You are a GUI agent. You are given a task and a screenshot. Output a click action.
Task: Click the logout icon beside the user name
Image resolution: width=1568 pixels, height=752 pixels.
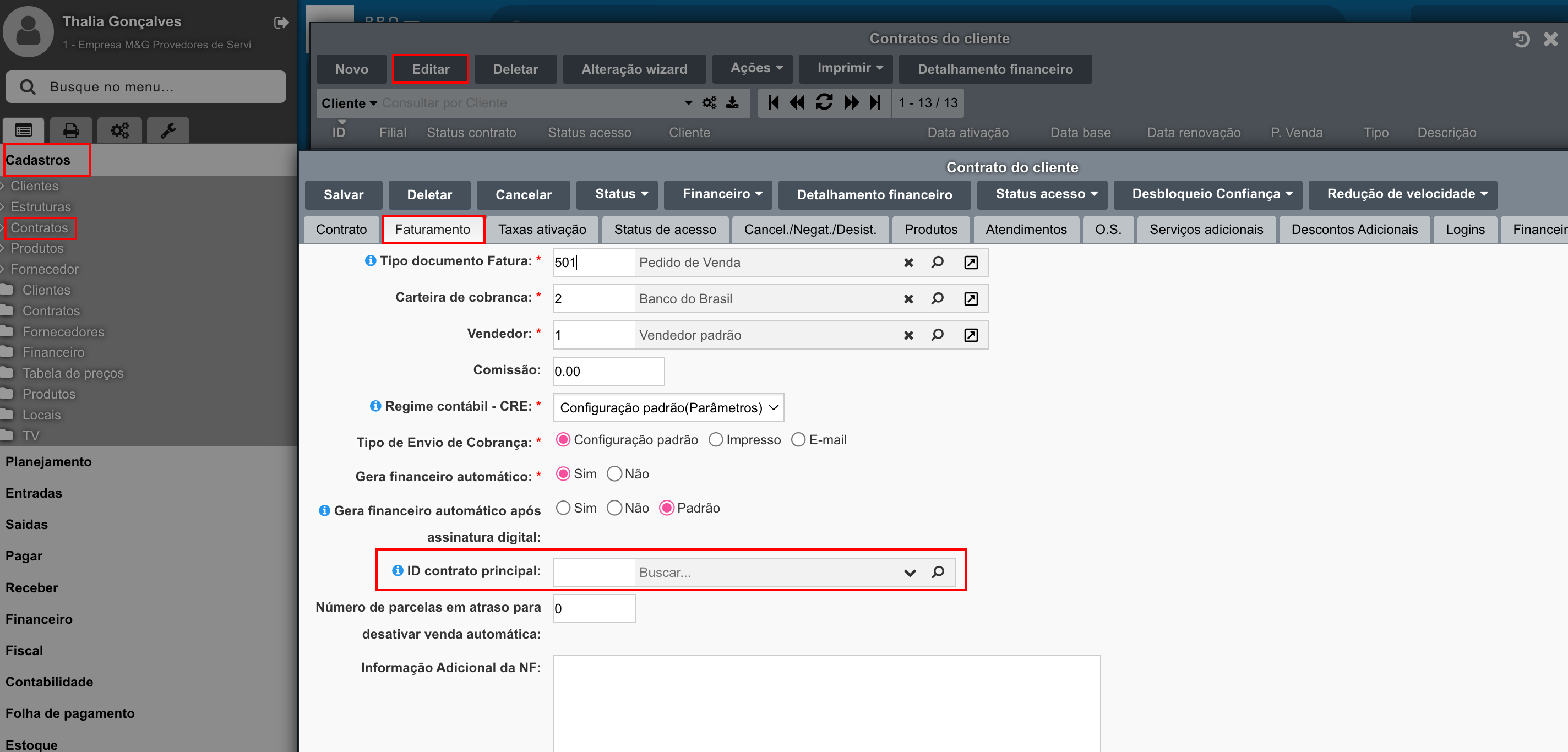281,23
